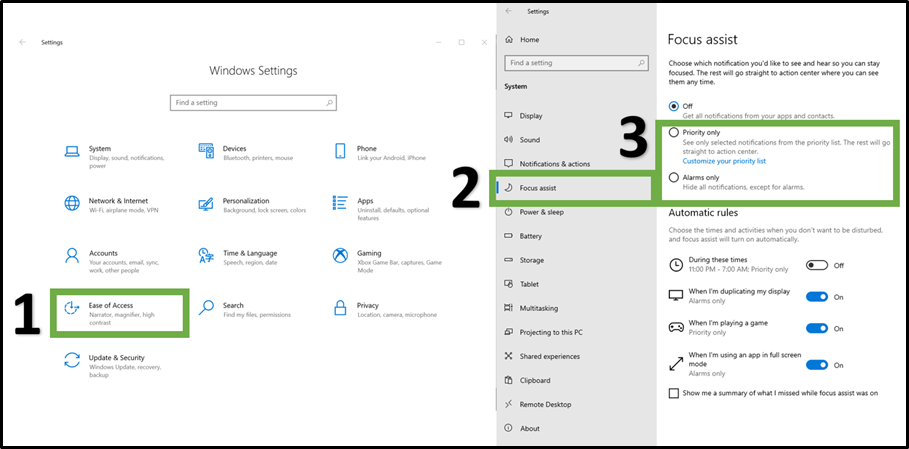Open Customize your priority list link
Image resolution: width=909 pixels, height=449 pixels.
724,160
